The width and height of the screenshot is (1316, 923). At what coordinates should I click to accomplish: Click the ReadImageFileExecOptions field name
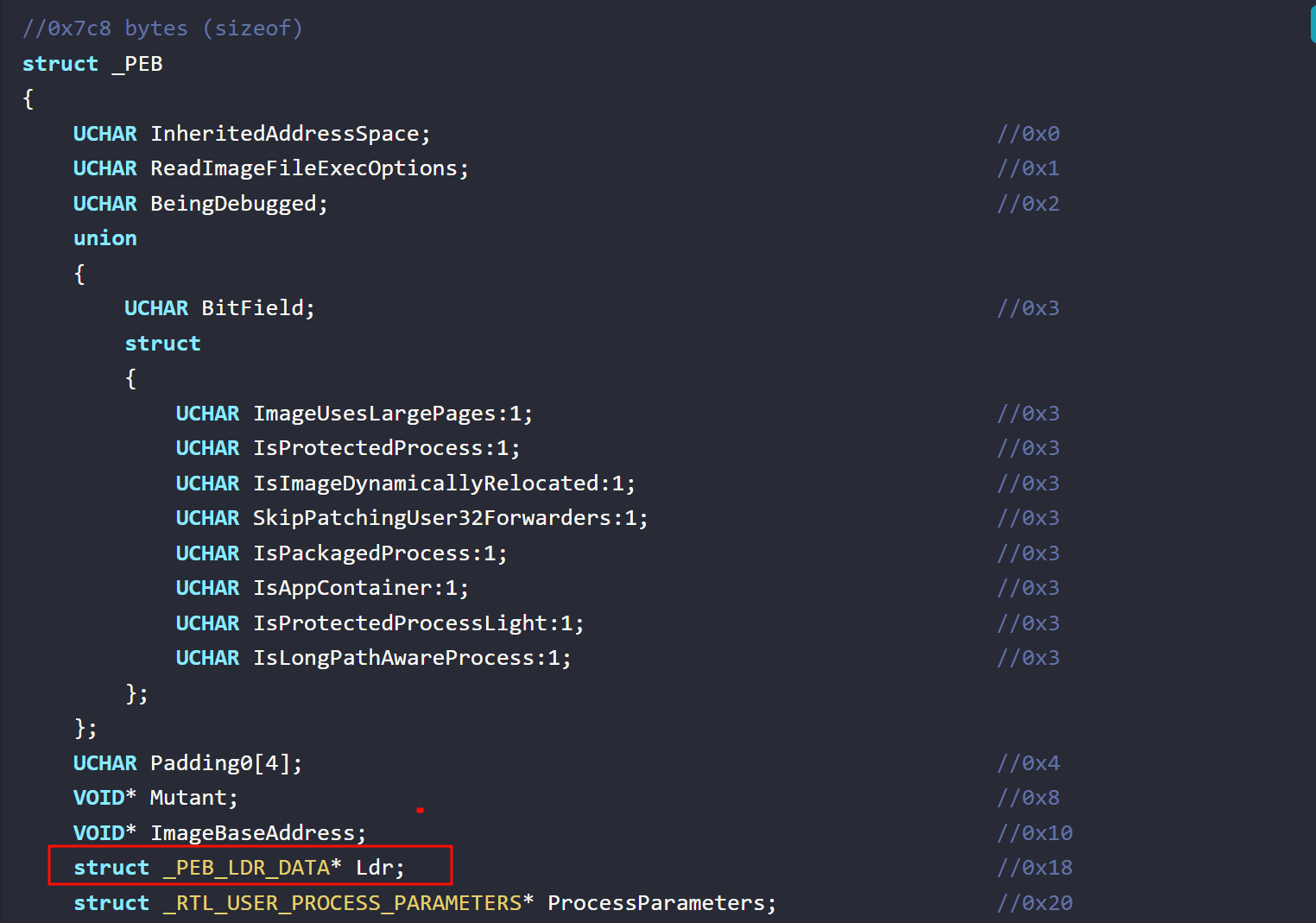(x=304, y=168)
